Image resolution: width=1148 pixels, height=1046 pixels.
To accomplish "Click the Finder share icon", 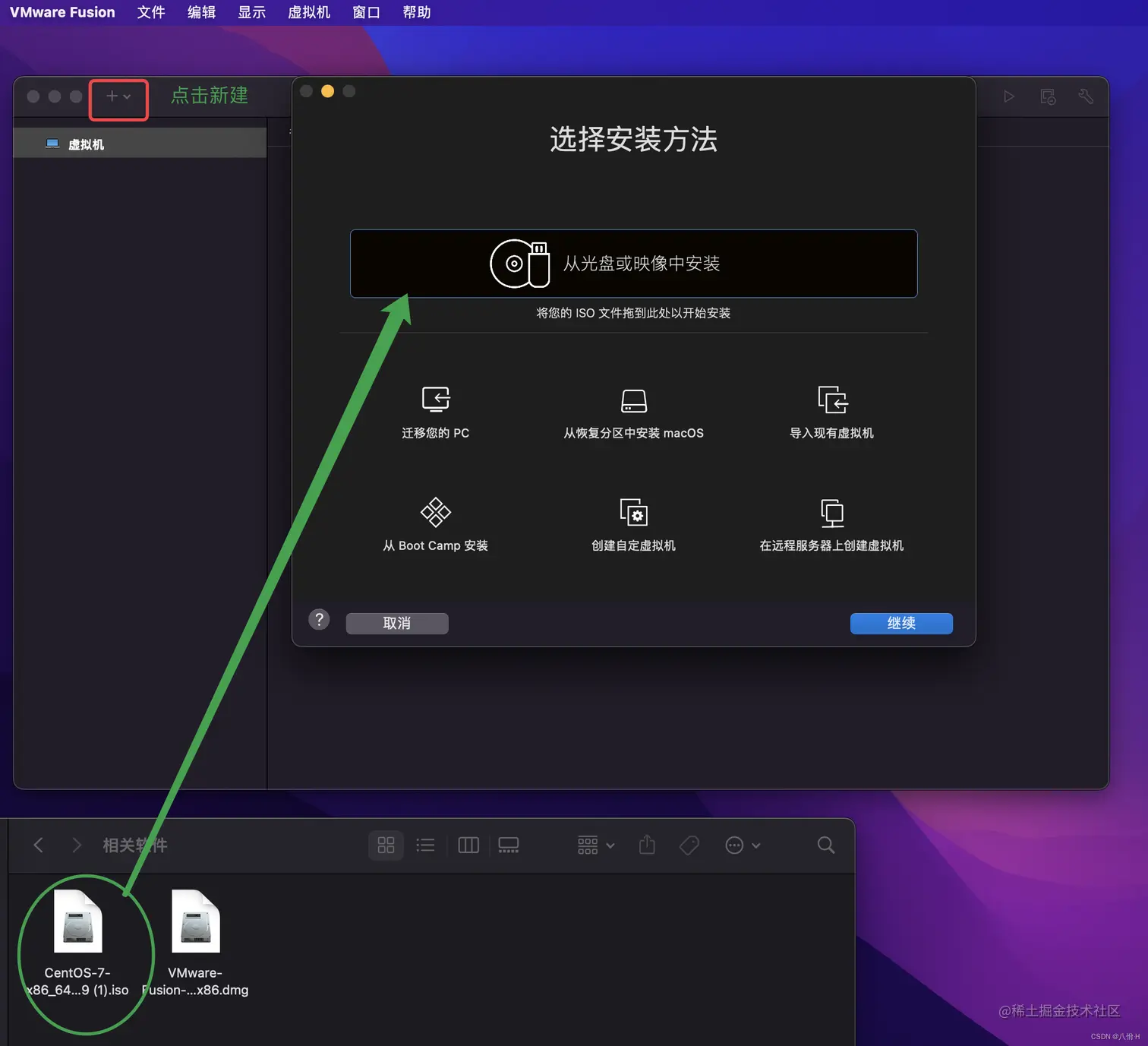I will 647,845.
